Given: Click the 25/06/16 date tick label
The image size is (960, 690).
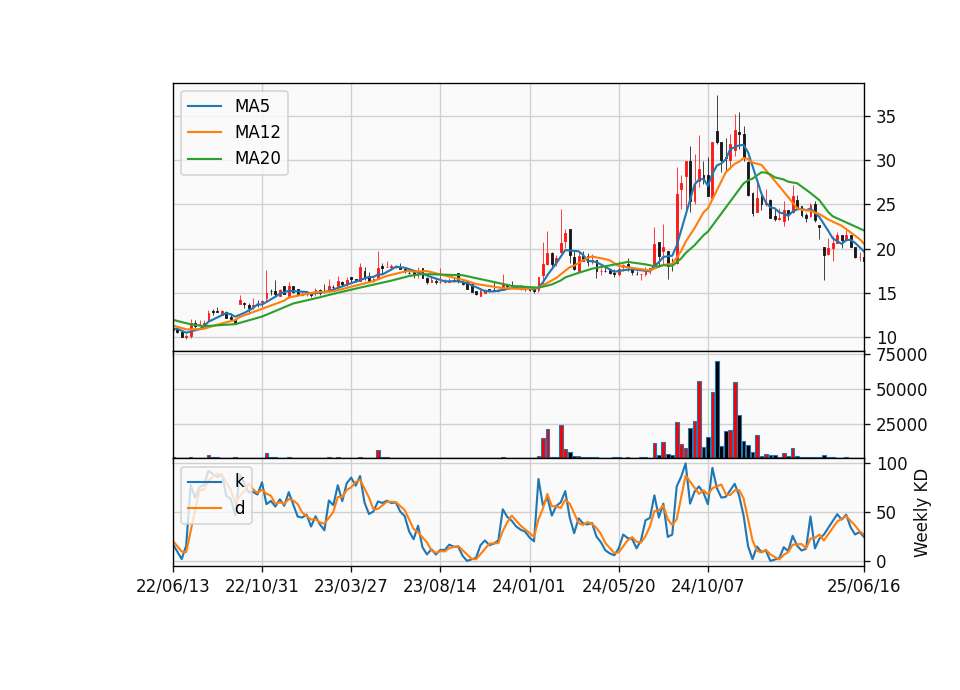Looking at the screenshot, I should (x=864, y=586).
